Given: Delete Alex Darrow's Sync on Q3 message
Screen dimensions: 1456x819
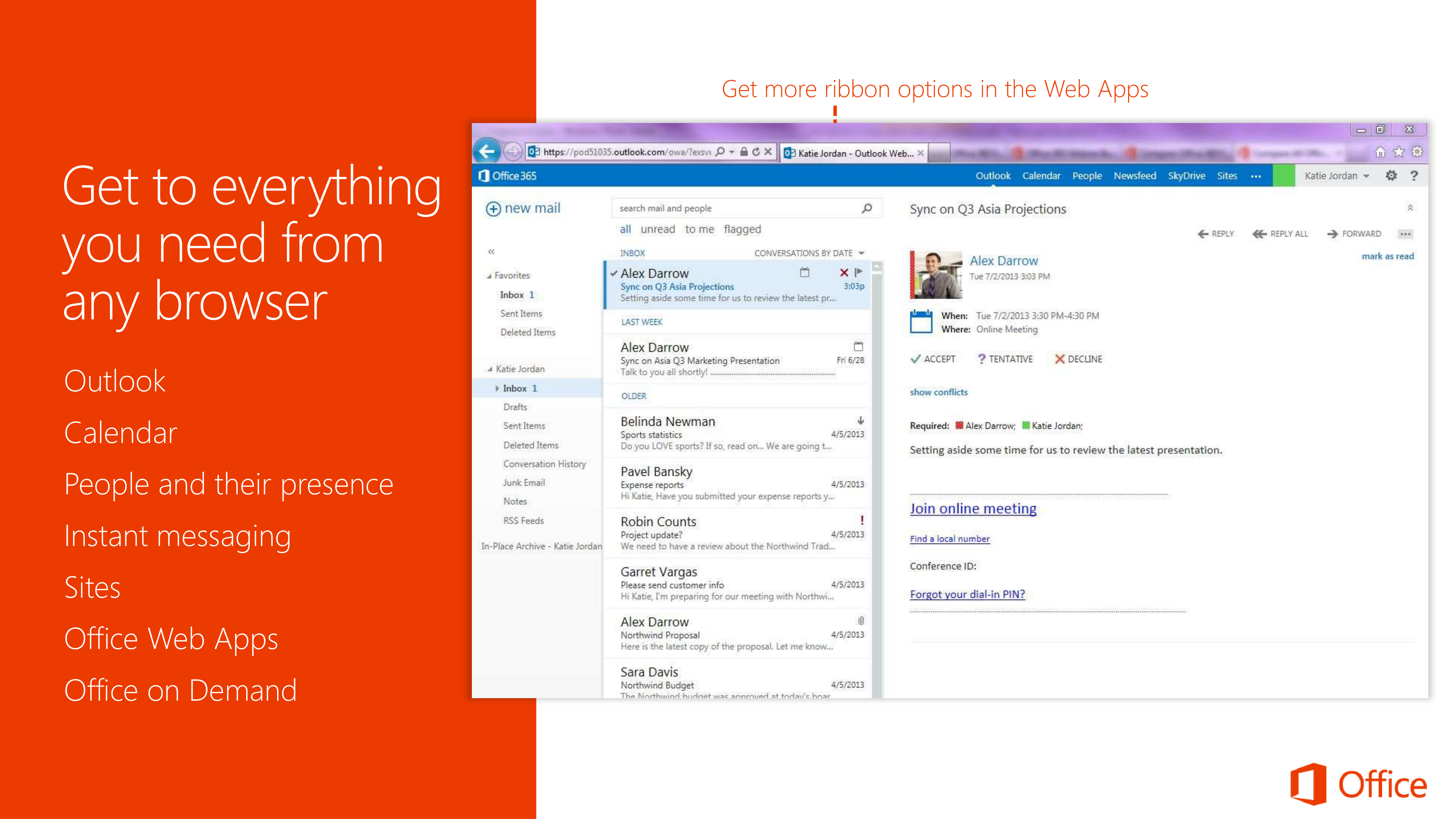Looking at the screenshot, I should (x=844, y=272).
